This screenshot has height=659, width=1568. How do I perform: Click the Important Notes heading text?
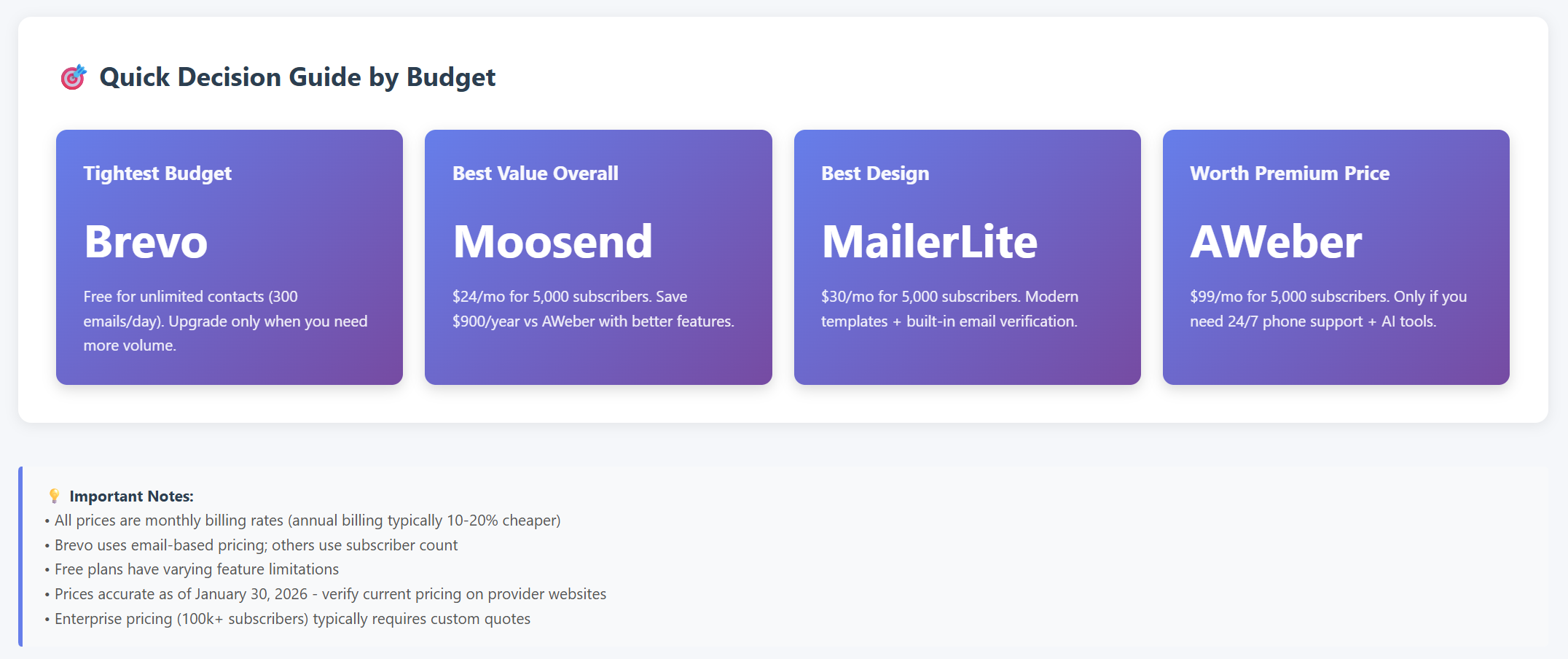point(131,496)
